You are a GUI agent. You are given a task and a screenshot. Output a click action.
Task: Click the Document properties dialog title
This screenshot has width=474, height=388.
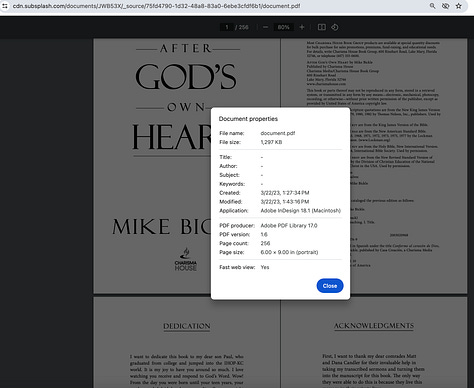pyautogui.click(x=248, y=119)
